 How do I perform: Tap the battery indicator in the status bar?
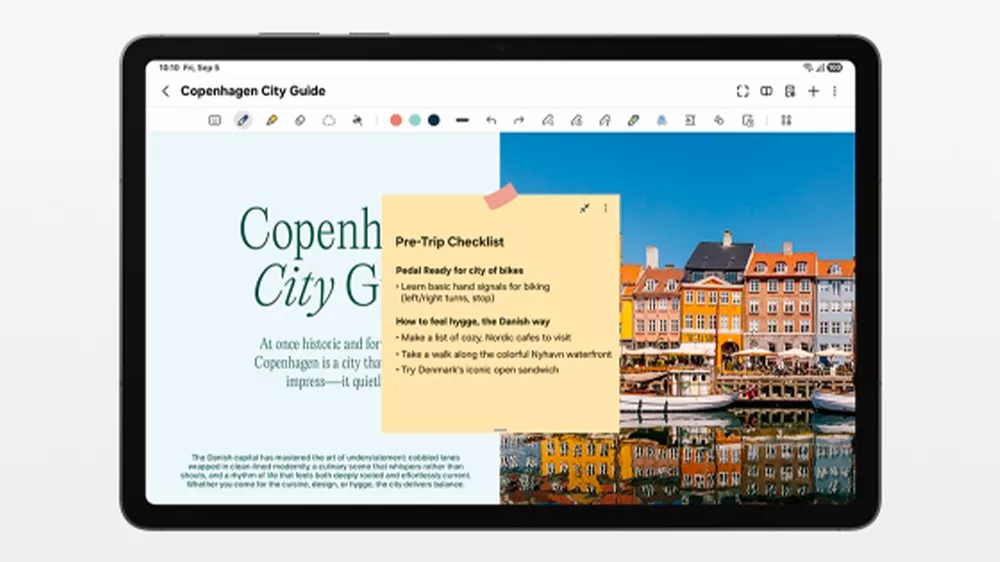click(x=835, y=68)
